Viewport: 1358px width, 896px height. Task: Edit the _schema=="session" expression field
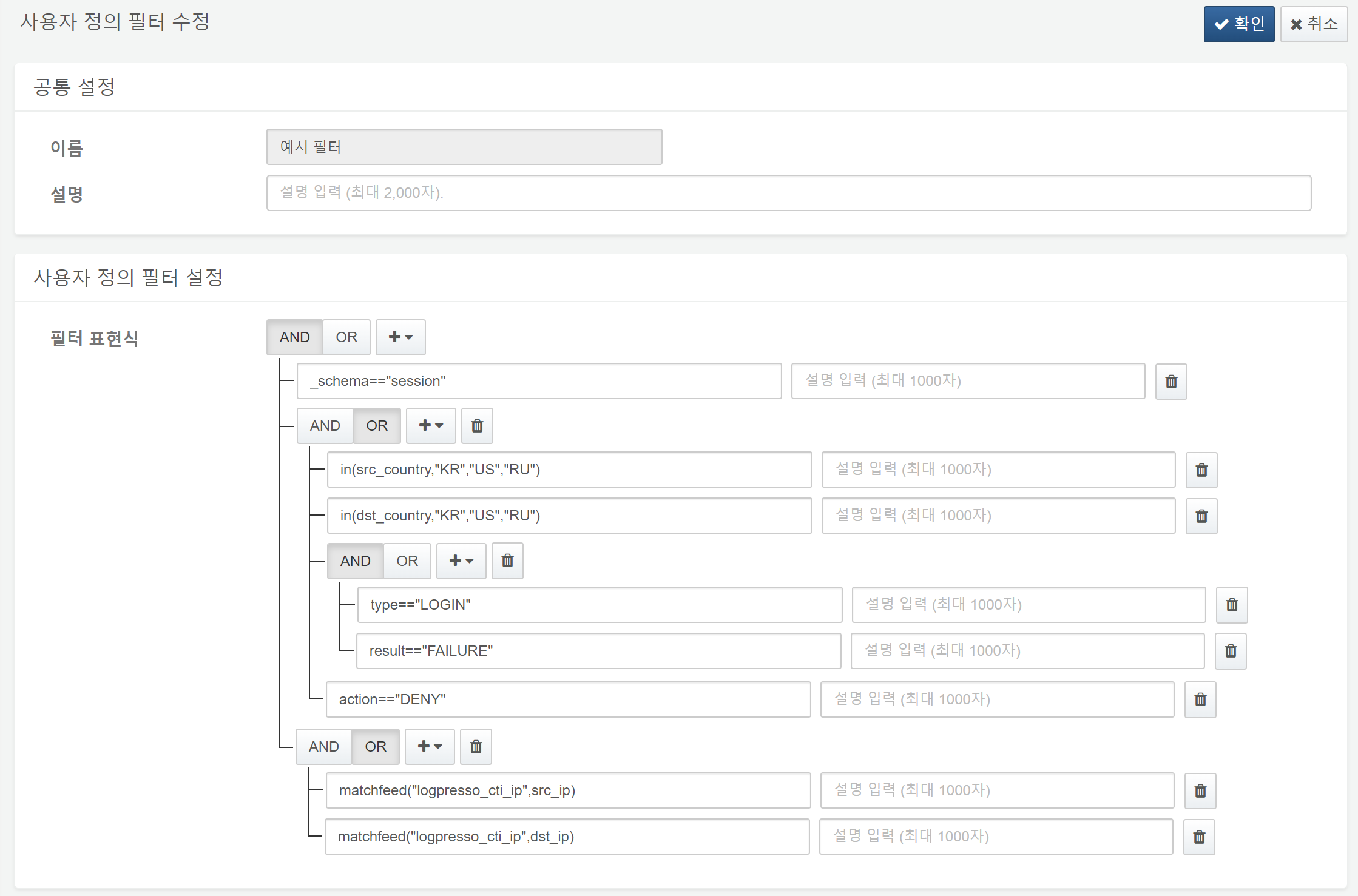(539, 381)
